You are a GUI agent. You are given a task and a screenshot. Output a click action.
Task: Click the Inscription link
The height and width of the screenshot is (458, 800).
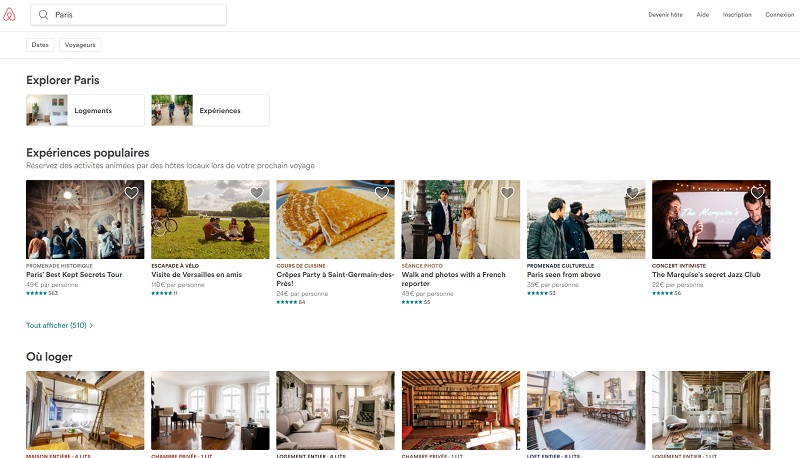(x=737, y=15)
